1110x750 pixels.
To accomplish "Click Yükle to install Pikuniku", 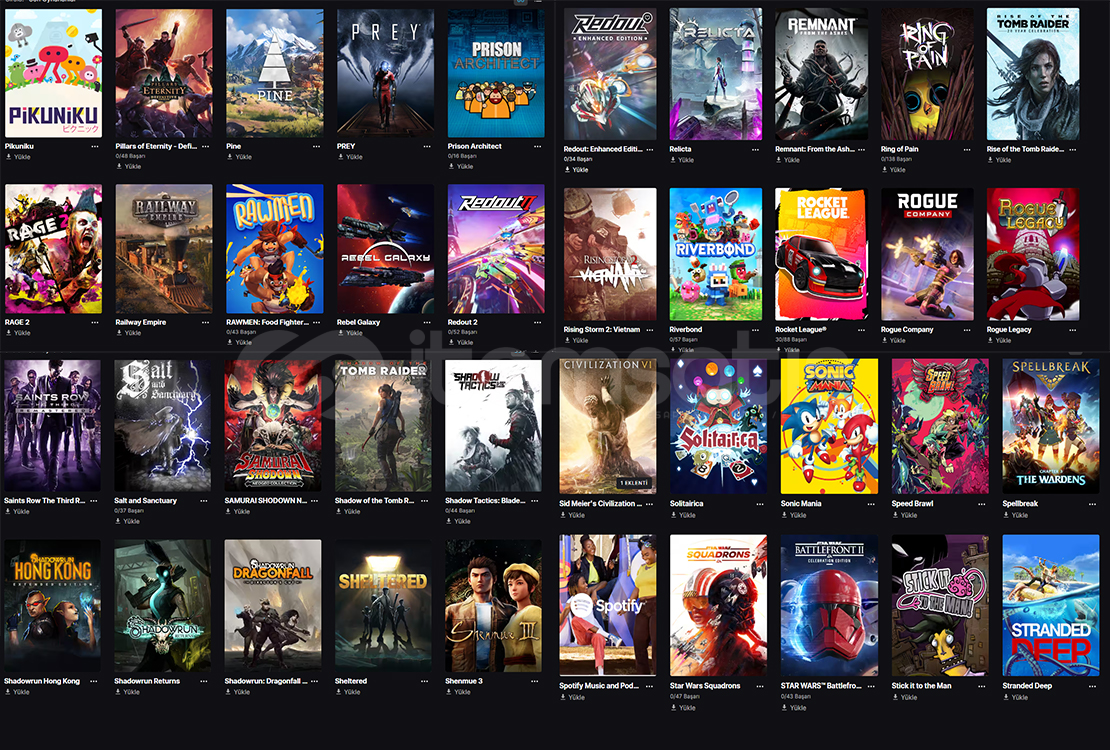I will [x=18, y=157].
